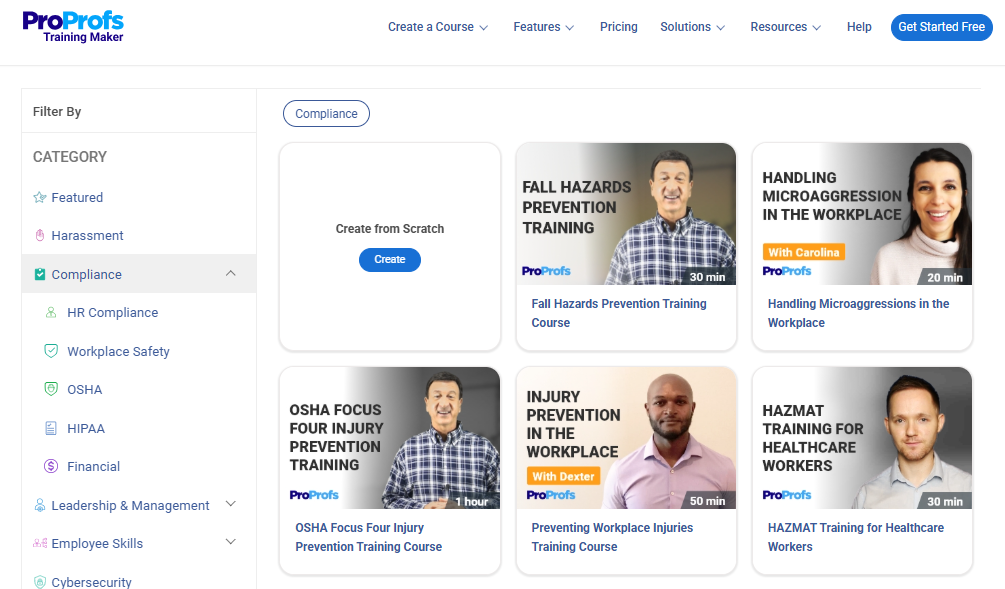The width and height of the screenshot is (1005, 589).
Task: Click Get Started Free button
Action: [942, 27]
